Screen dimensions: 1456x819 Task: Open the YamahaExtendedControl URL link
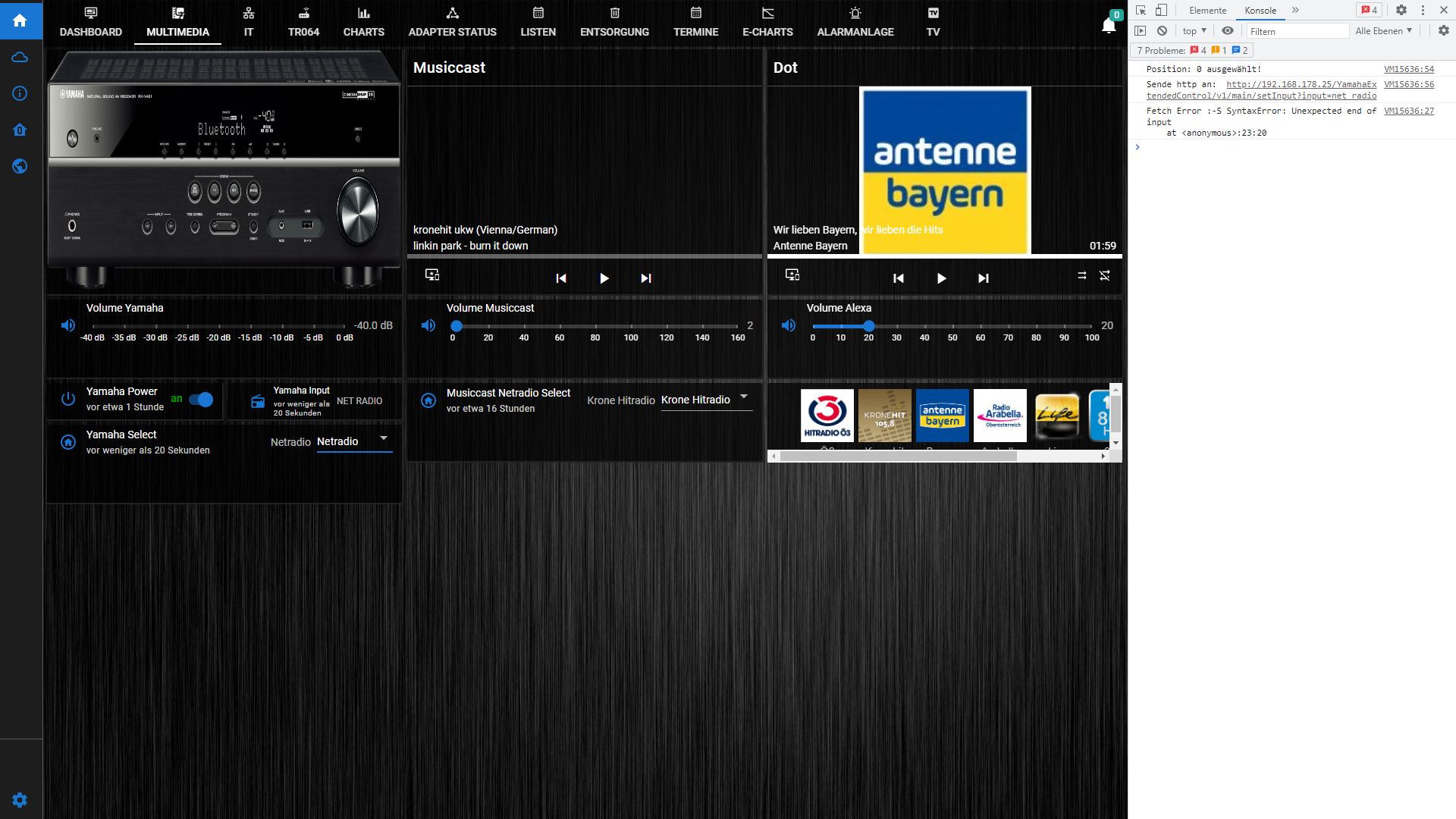pos(1262,90)
